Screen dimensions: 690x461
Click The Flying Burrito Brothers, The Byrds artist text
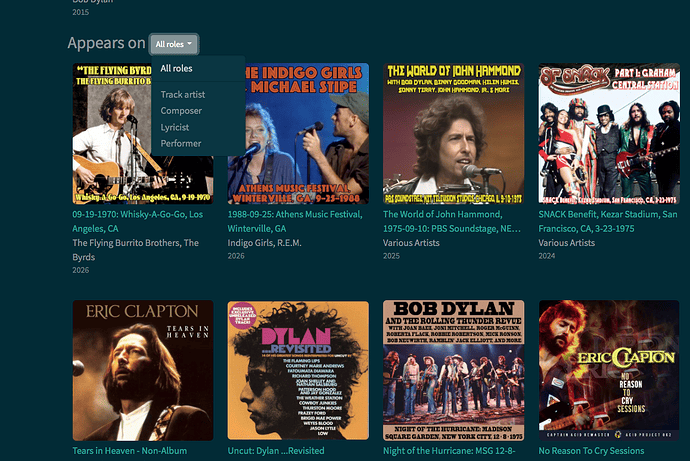(x=136, y=250)
